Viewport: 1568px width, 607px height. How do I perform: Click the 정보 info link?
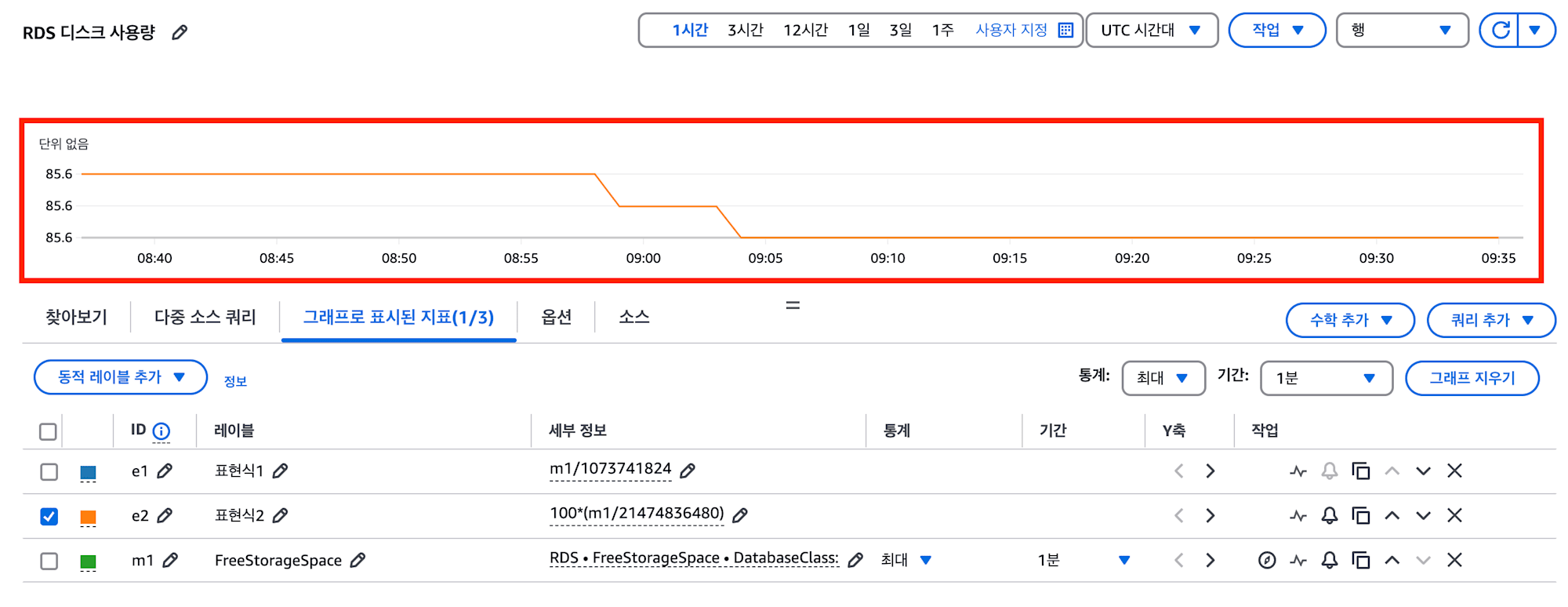[x=235, y=381]
